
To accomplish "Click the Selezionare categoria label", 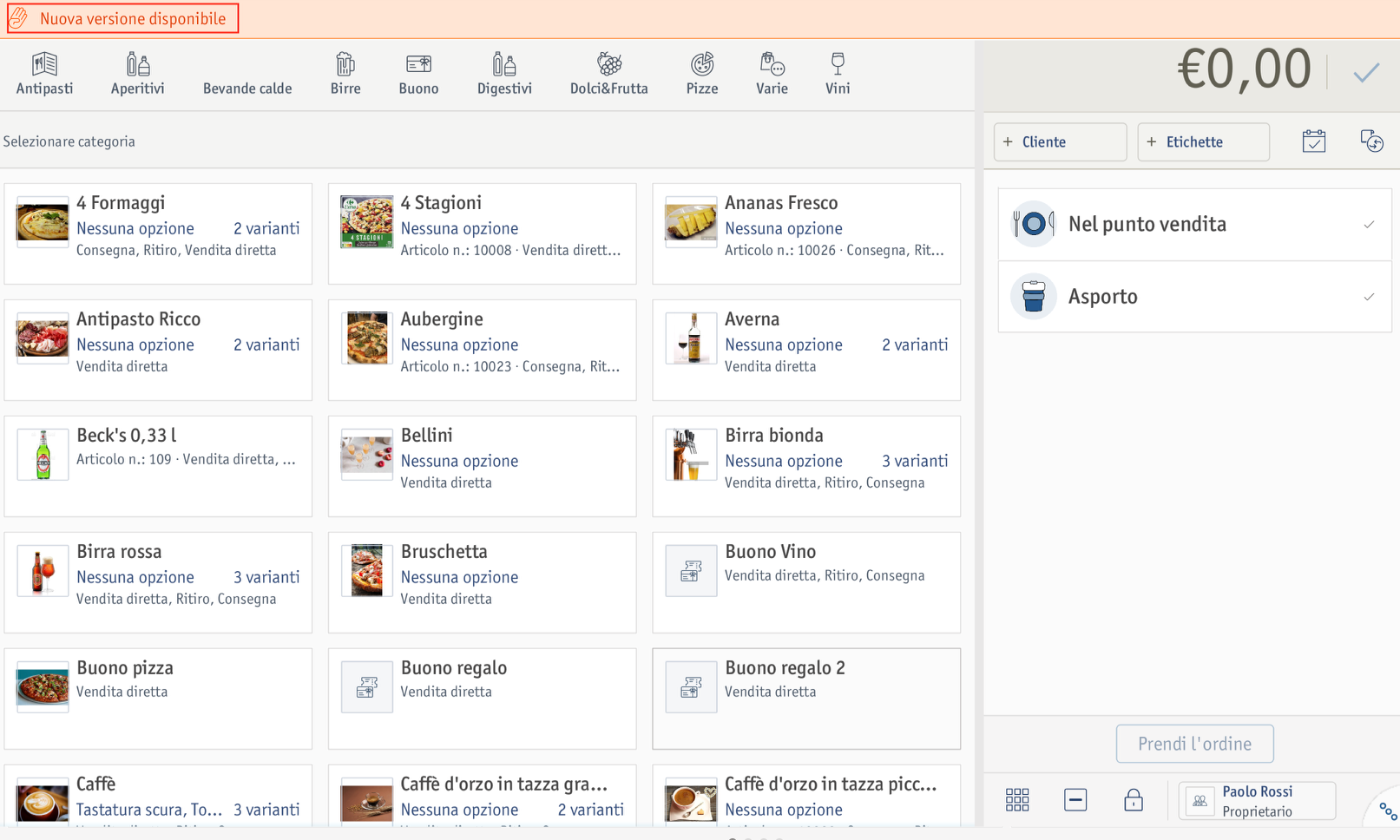I will (x=69, y=141).
